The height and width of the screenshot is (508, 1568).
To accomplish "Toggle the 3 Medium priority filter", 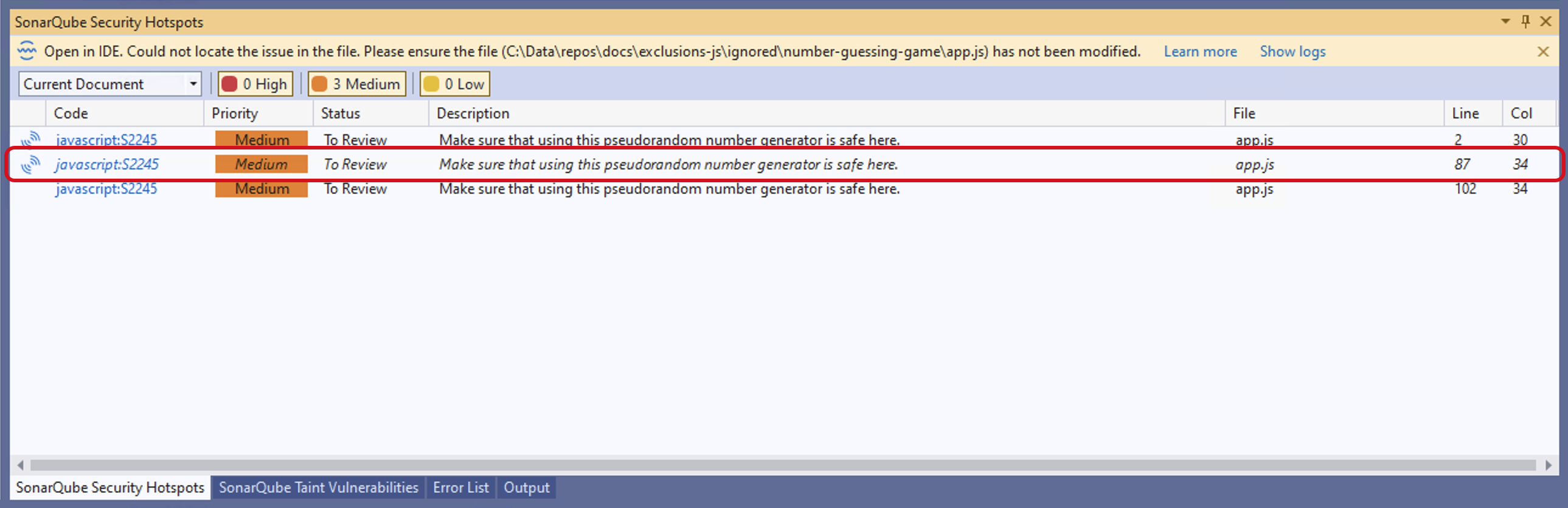I will (x=356, y=84).
